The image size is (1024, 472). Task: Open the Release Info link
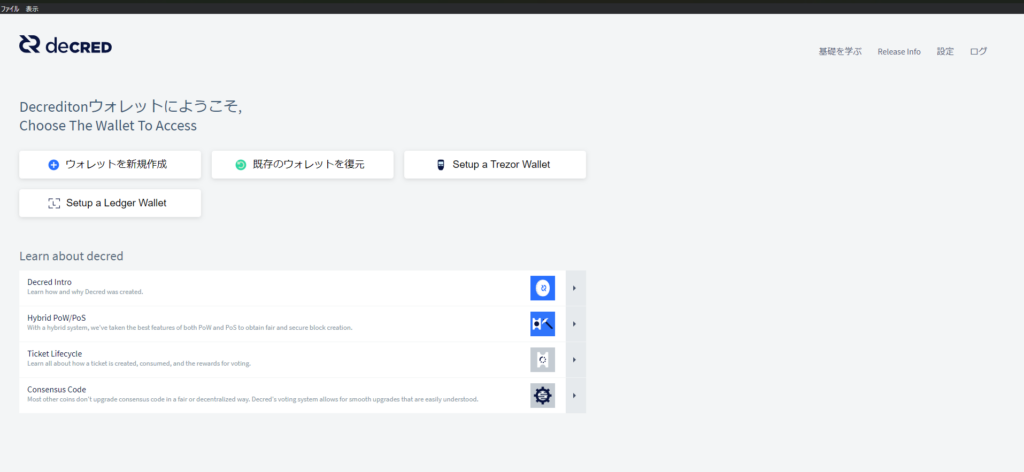(x=899, y=51)
